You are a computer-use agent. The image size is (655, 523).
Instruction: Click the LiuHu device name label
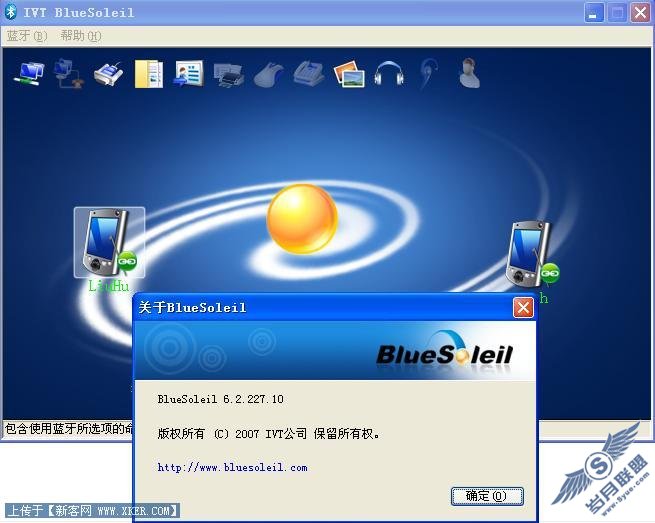point(109,286)
